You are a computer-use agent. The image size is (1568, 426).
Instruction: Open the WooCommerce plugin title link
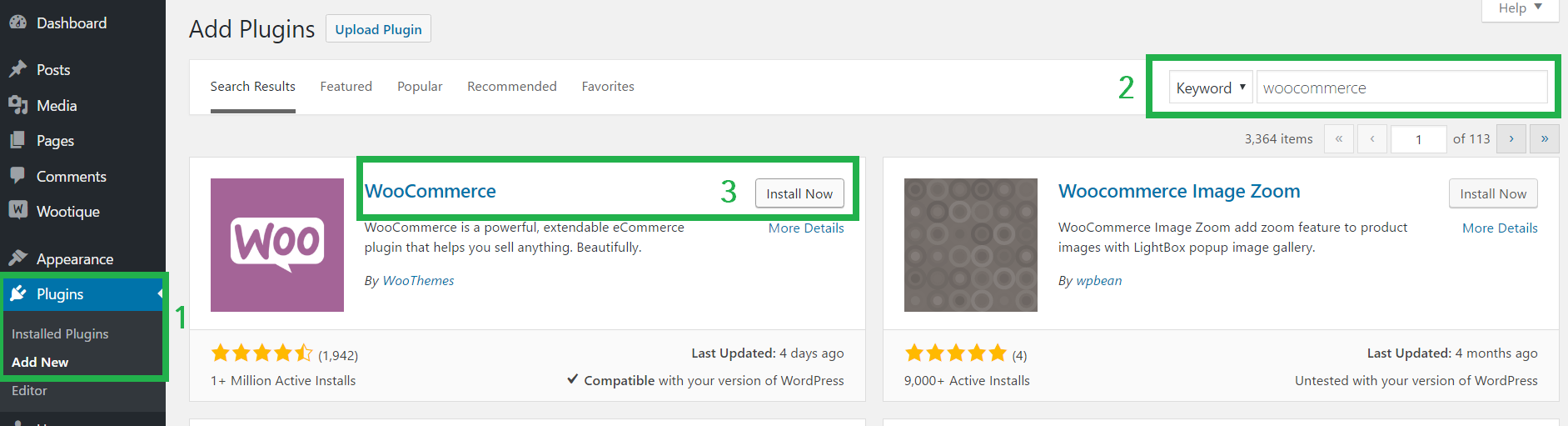point(431,191)
